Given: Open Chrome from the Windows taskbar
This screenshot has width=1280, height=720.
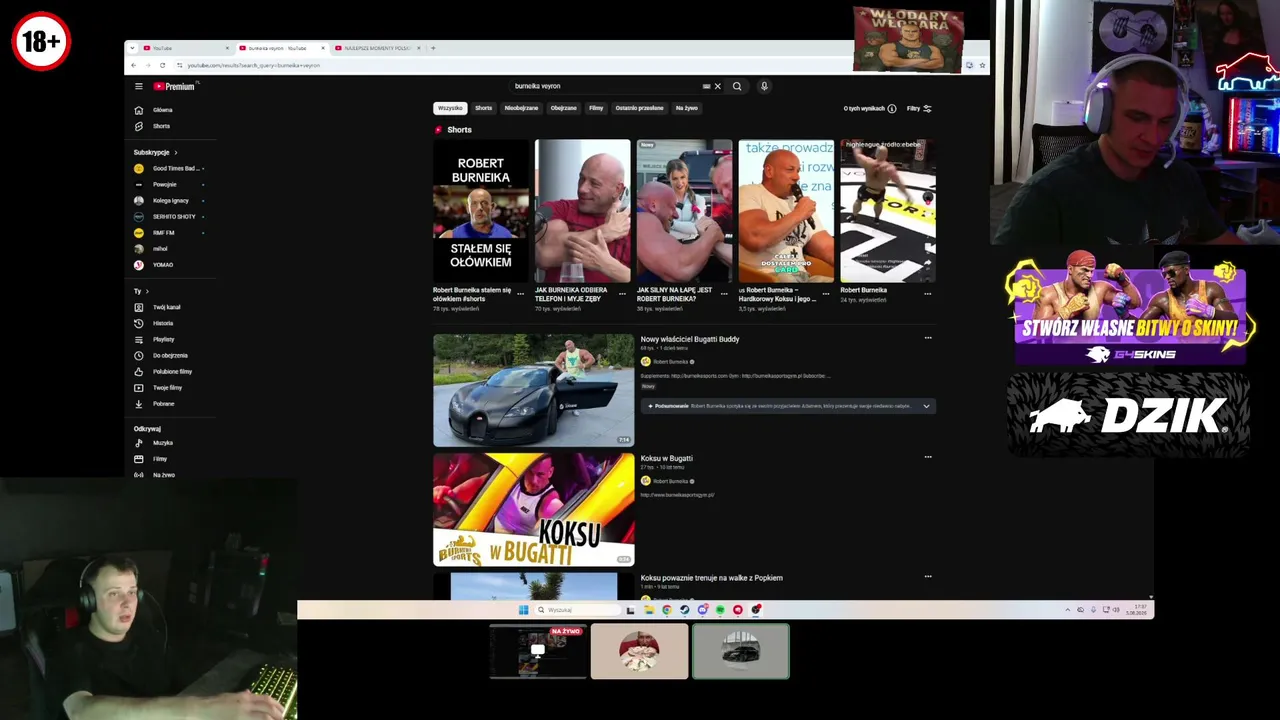Looking at the screenshot, I should click(x=666, y=610).
